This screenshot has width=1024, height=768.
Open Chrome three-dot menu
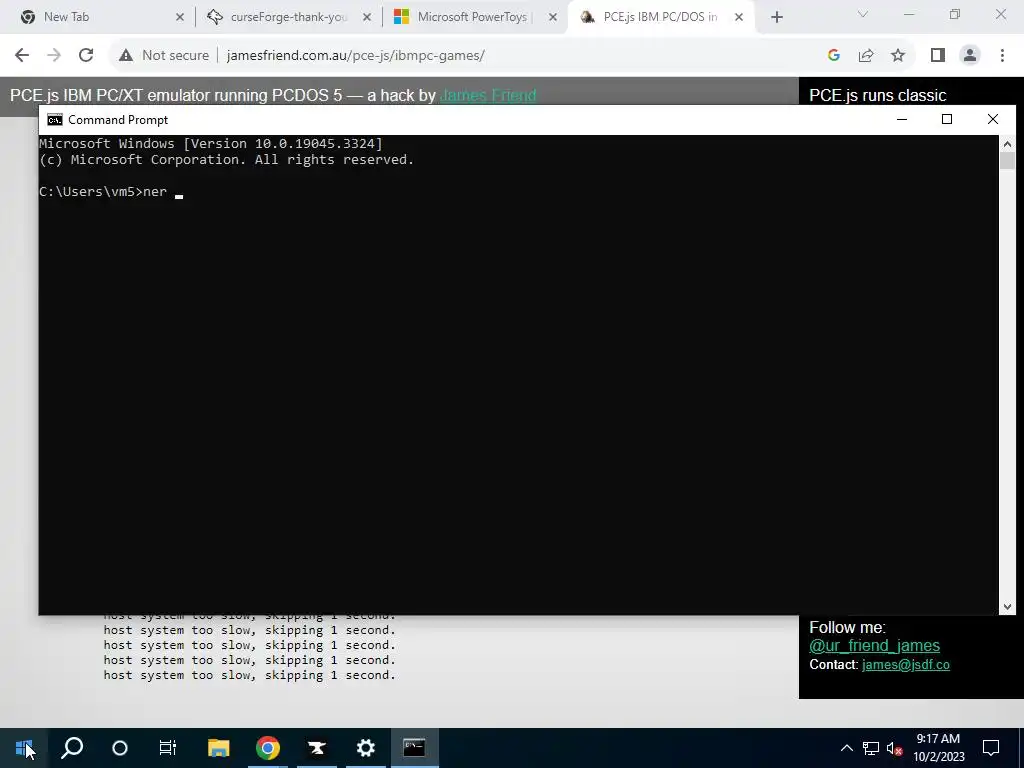(1002, 56)
